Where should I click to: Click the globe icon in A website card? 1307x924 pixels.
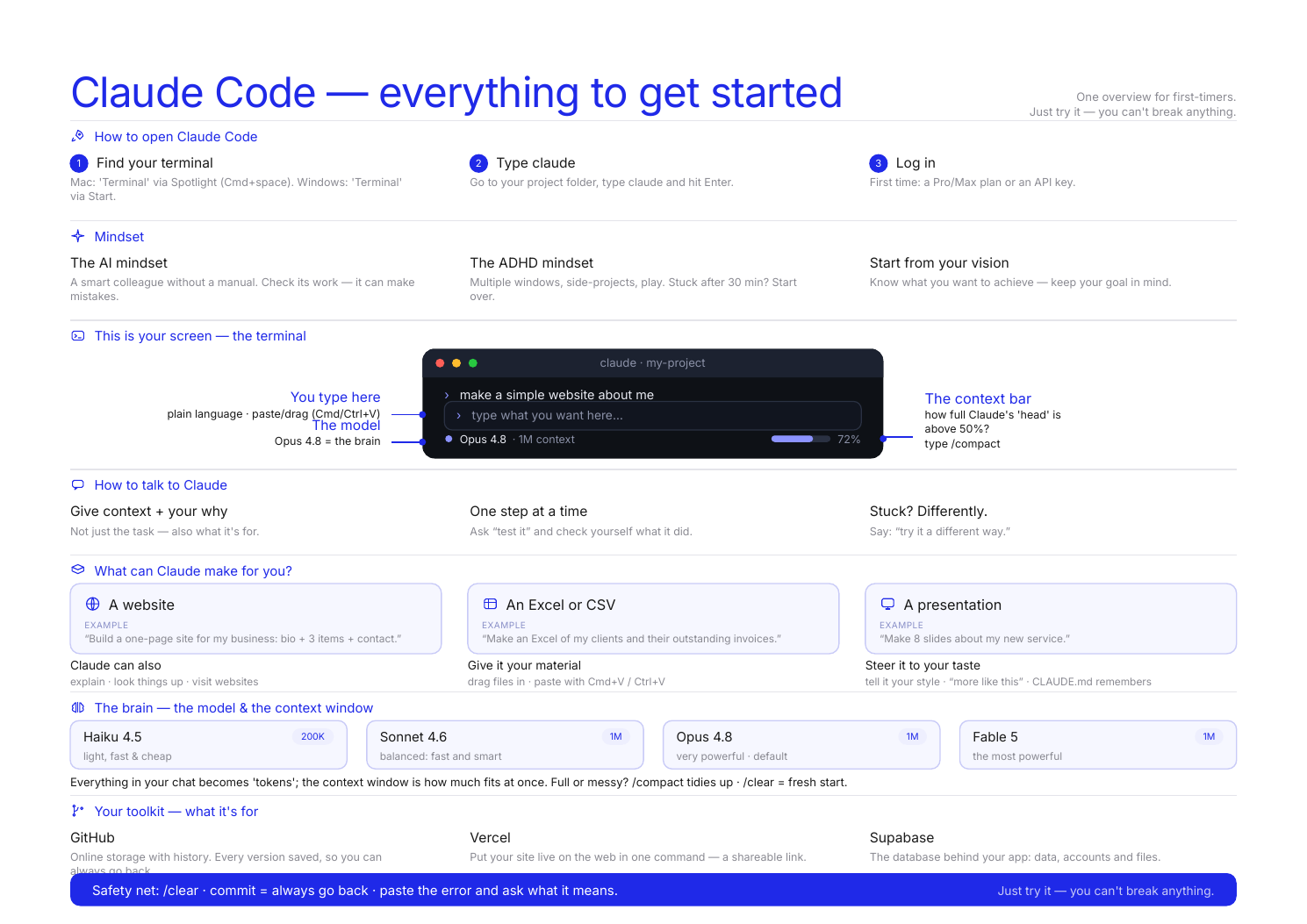(x=92, y=604)
